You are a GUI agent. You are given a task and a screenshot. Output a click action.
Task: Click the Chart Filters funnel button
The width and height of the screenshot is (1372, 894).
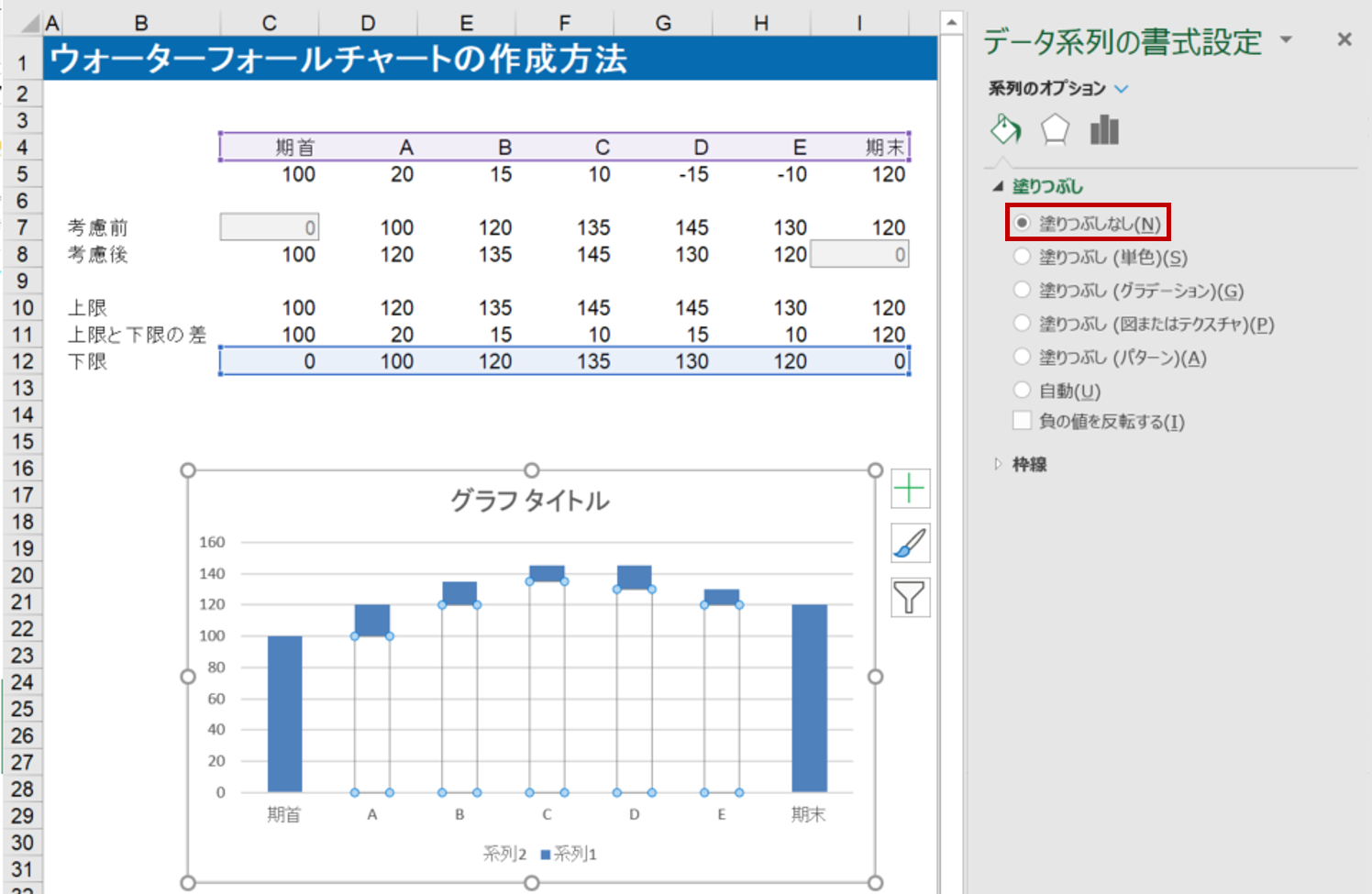click(910, 598)
